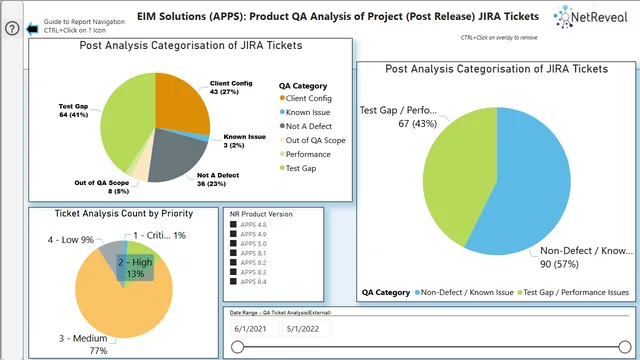Tick the APPS 4.8 checkbox

[233, 224]
